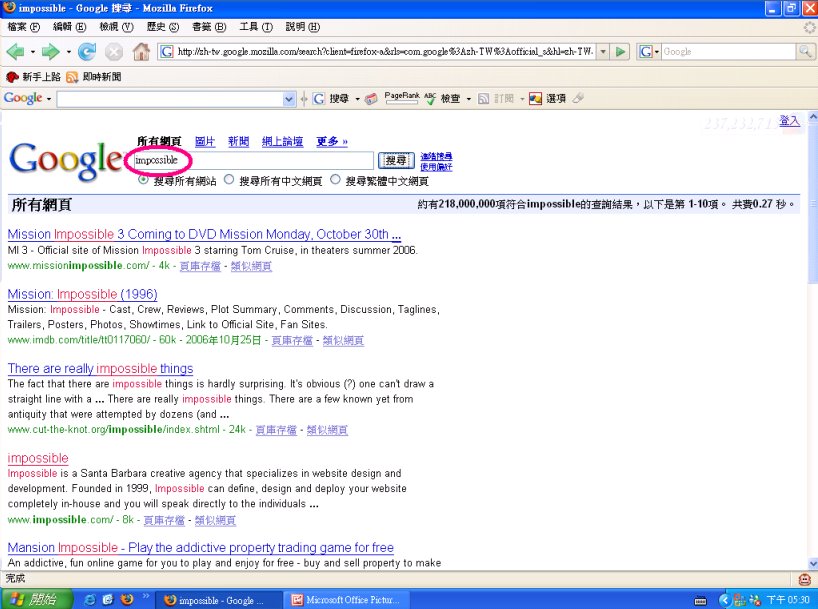Click the Google Toolbar 搜尋 button
This screenshot has width=818, height=609.
coord(332,99)
